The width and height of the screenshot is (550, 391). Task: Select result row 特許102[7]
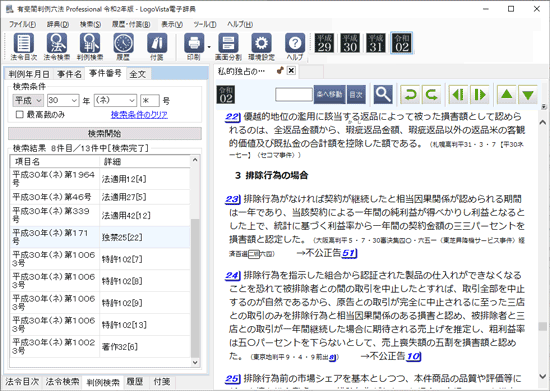(x=100, y=259)
